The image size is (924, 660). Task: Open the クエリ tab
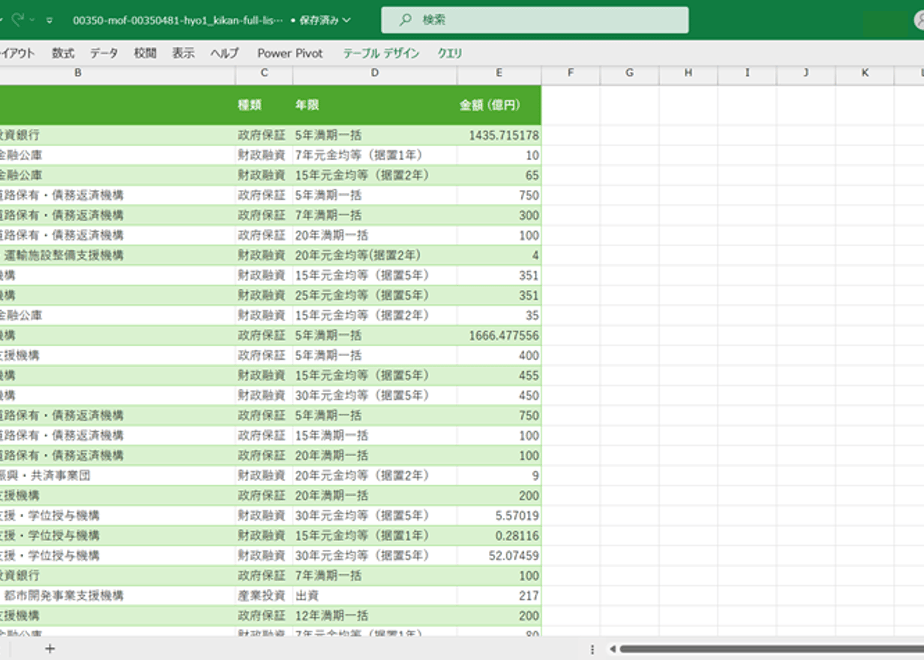click(450, 53)
